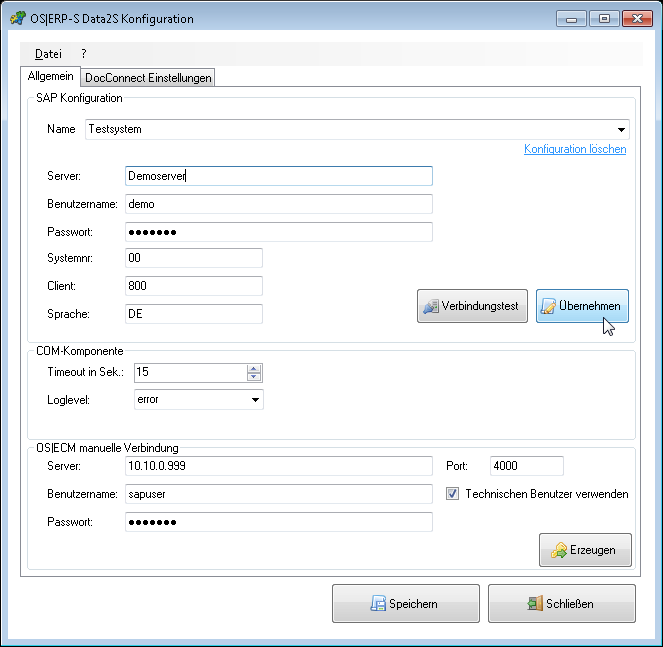This screenshot has height=647, width=663.
Task: Maximize the Data2S Konfiguration window
Action: click(x=604, y=19)
